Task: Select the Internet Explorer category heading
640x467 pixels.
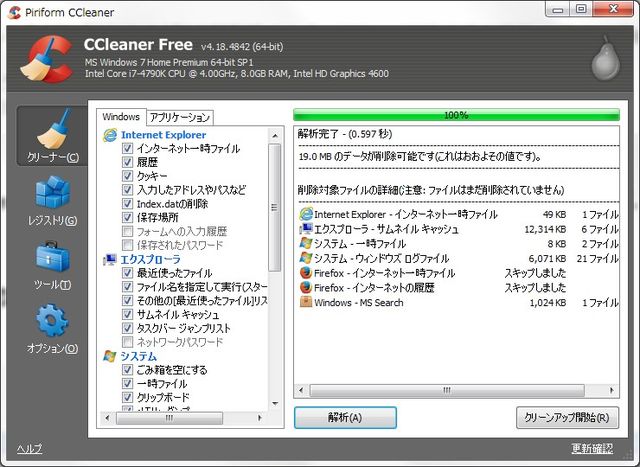Action: click(163, 135)
